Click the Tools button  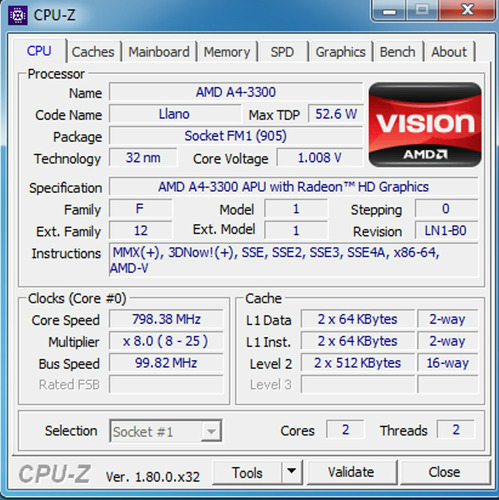tap(247, 473)
